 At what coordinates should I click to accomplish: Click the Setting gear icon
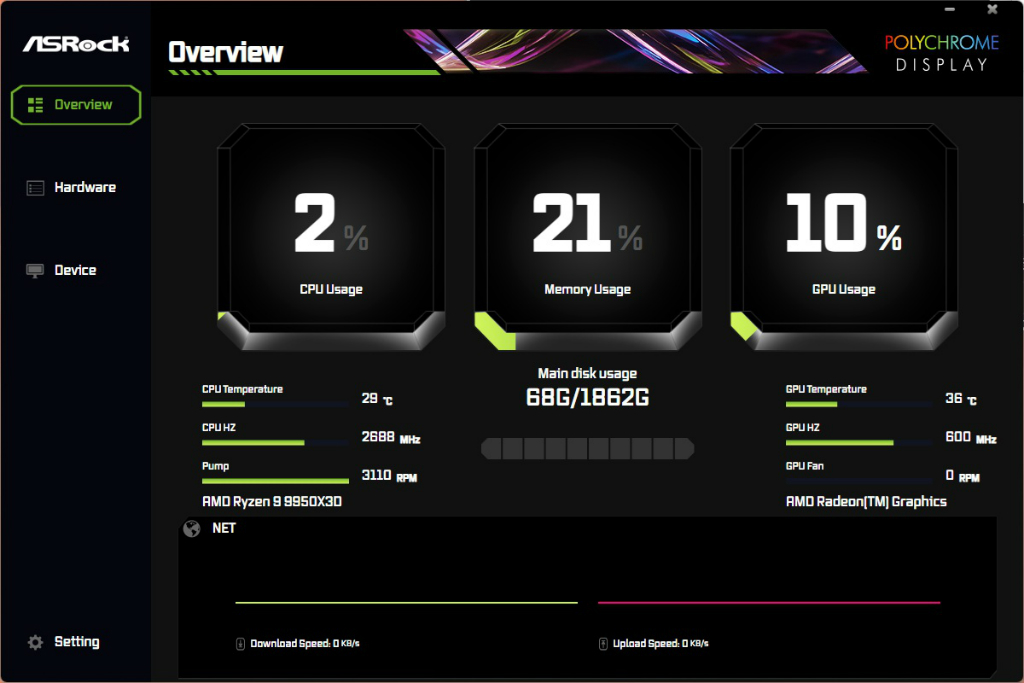pyautogui.click(x=35, y=643)
